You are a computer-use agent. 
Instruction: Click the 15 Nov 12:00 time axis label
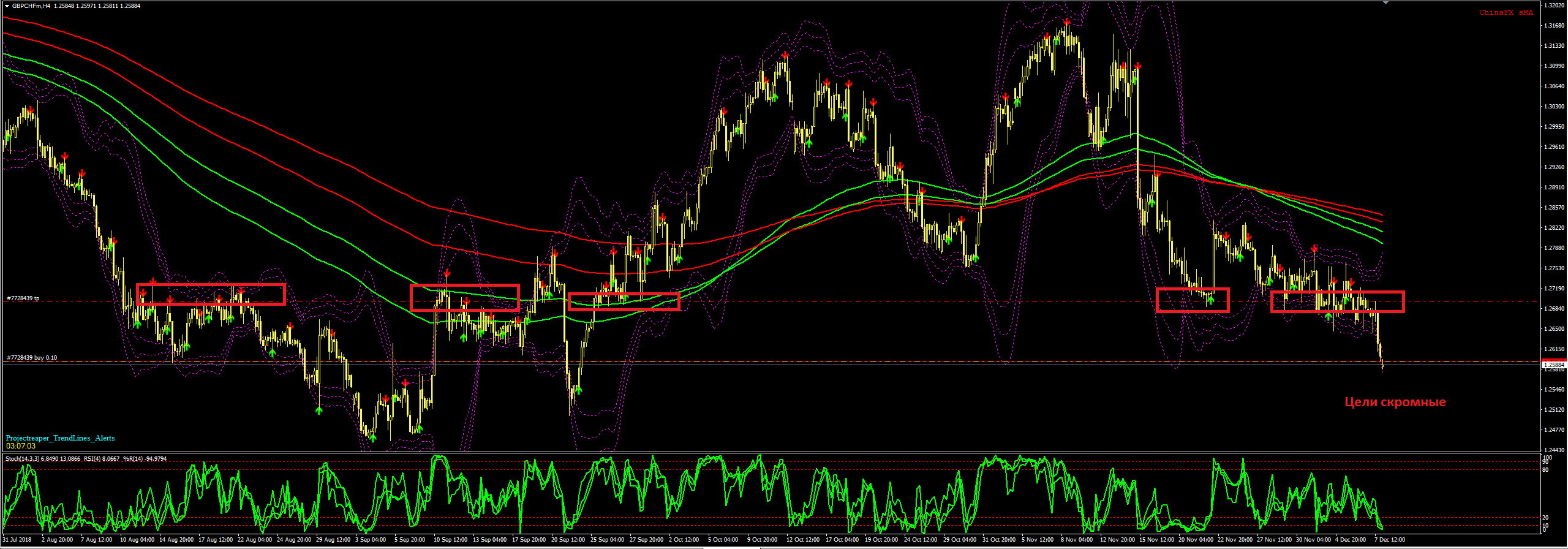tap(1156, 540)
